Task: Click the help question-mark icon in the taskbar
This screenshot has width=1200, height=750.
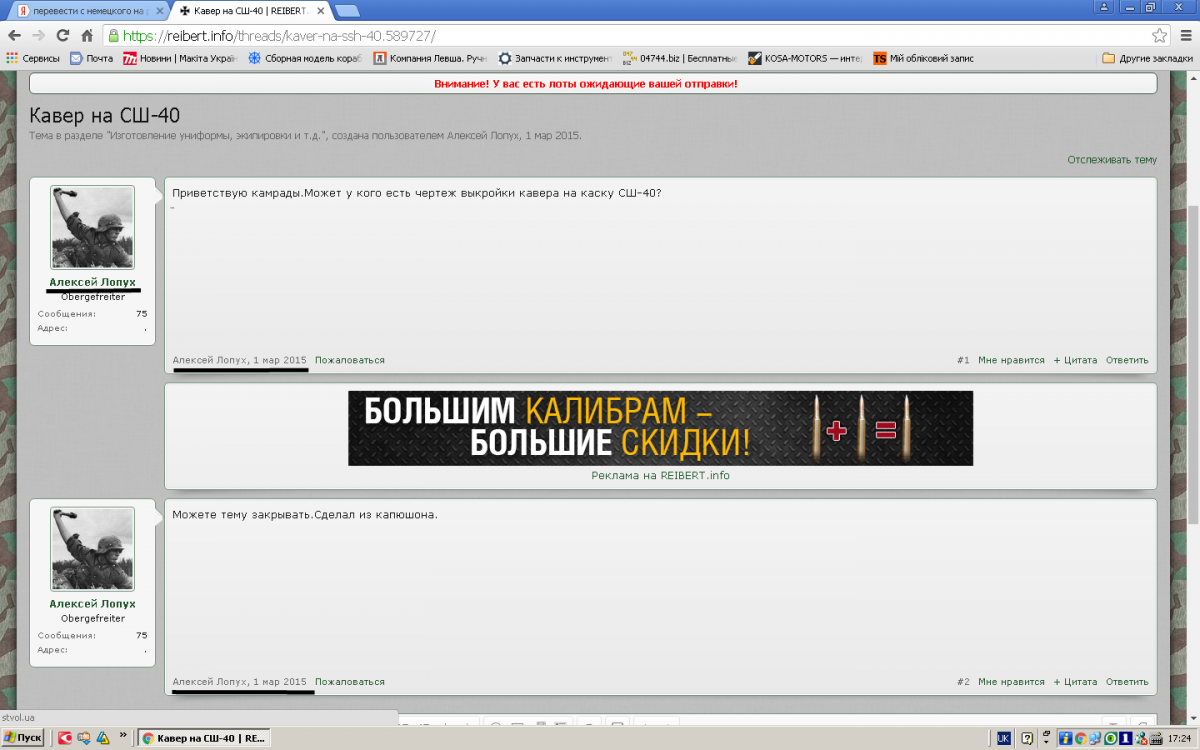Action: coord(1025,738)
